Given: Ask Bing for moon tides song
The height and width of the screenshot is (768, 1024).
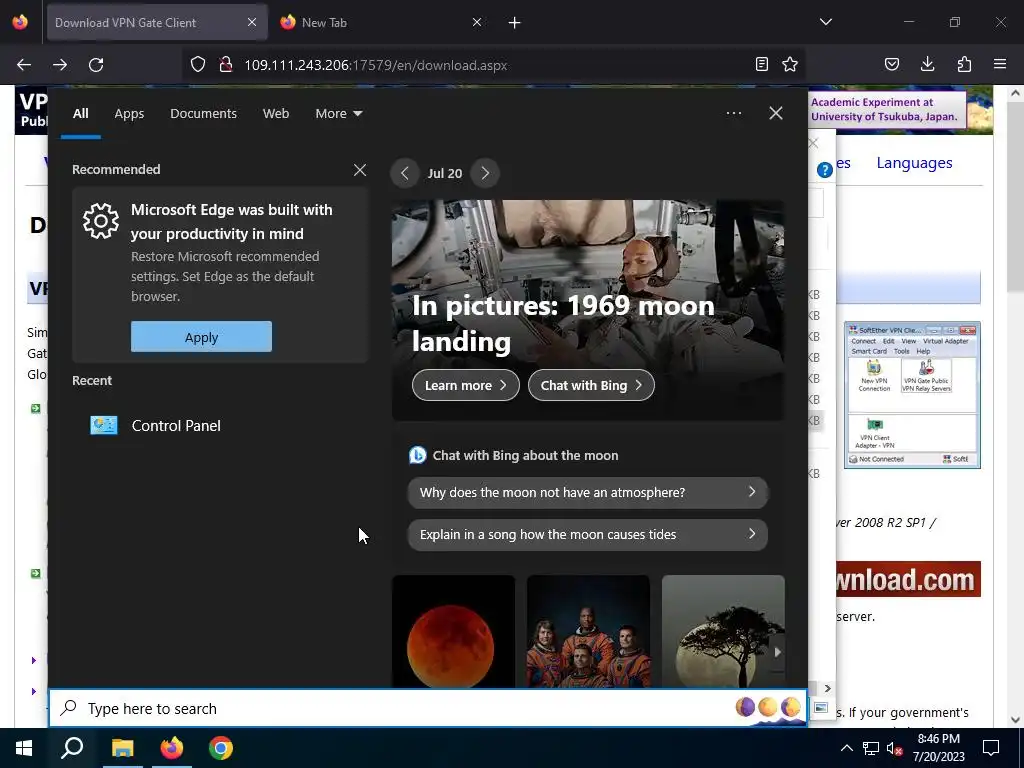Looking at the screenshot, I should pyautogui.click(x=588, y=534).
